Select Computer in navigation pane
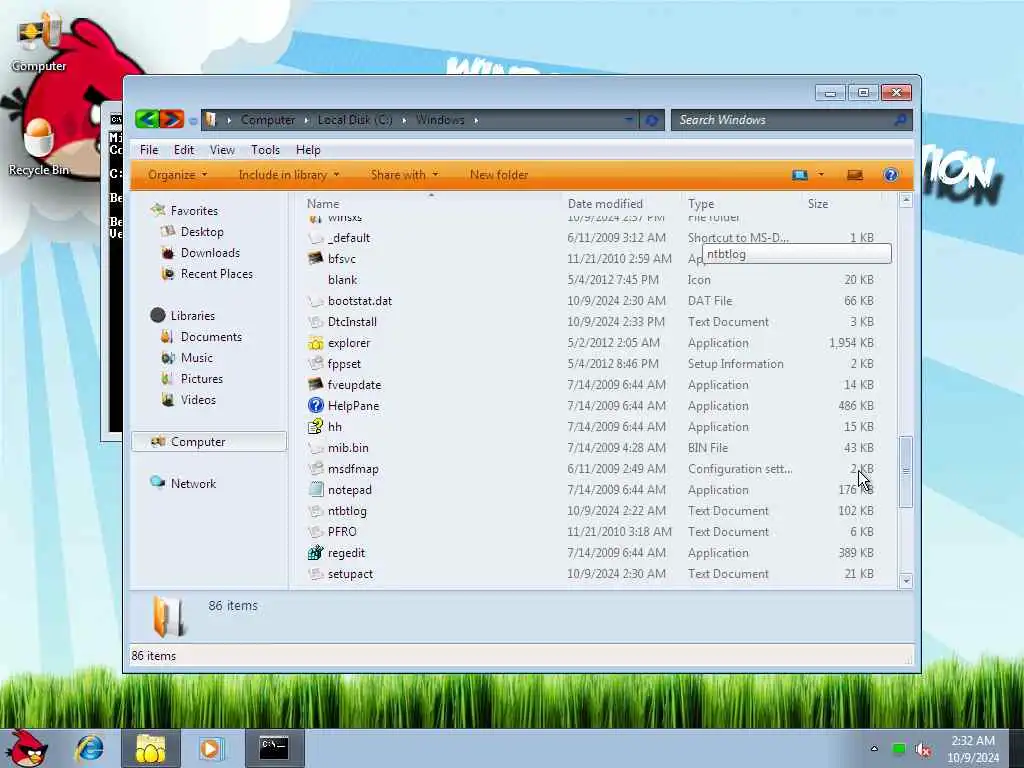Viewport: 1024px width, 768px height. [x=209, y=442]
